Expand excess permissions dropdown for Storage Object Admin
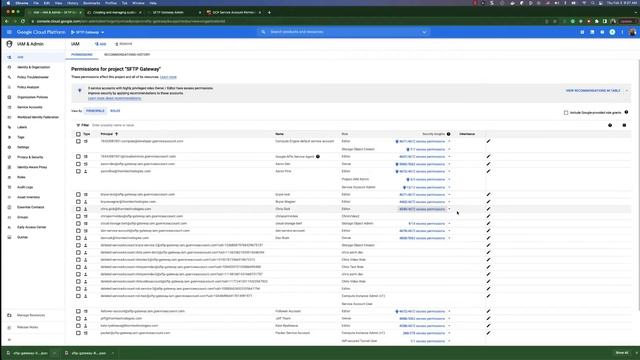Viewport: 640px width, 360px height. pyautogui.click(x=449, y=224)
